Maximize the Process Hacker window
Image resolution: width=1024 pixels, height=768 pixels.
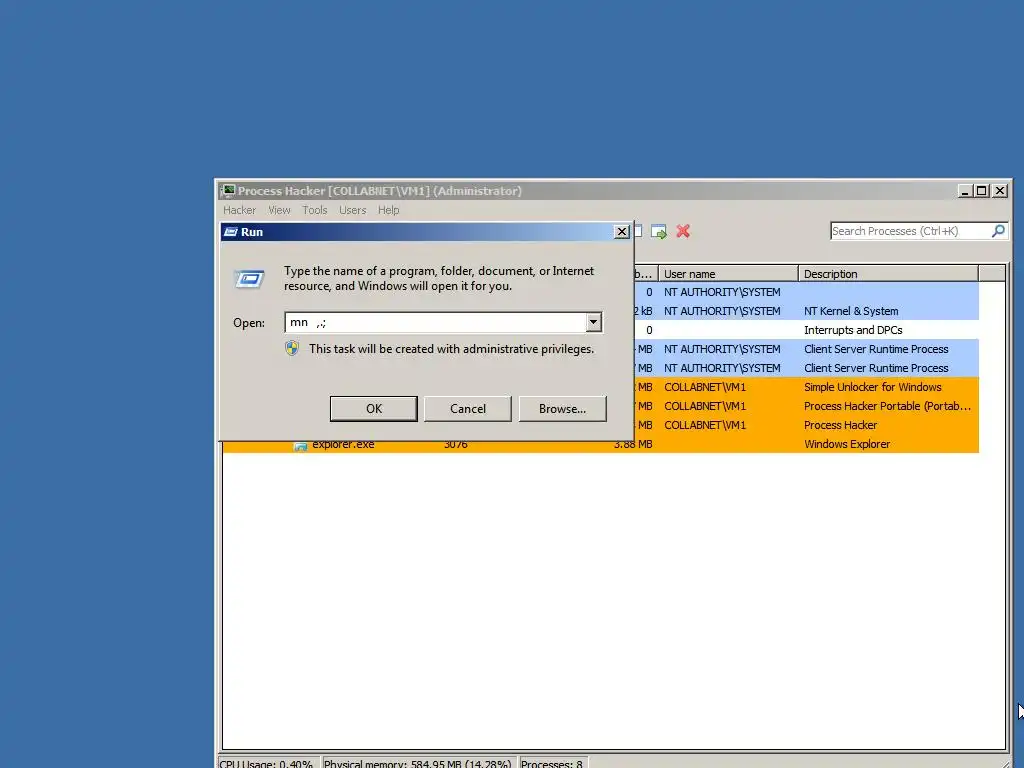pos(982,191)
